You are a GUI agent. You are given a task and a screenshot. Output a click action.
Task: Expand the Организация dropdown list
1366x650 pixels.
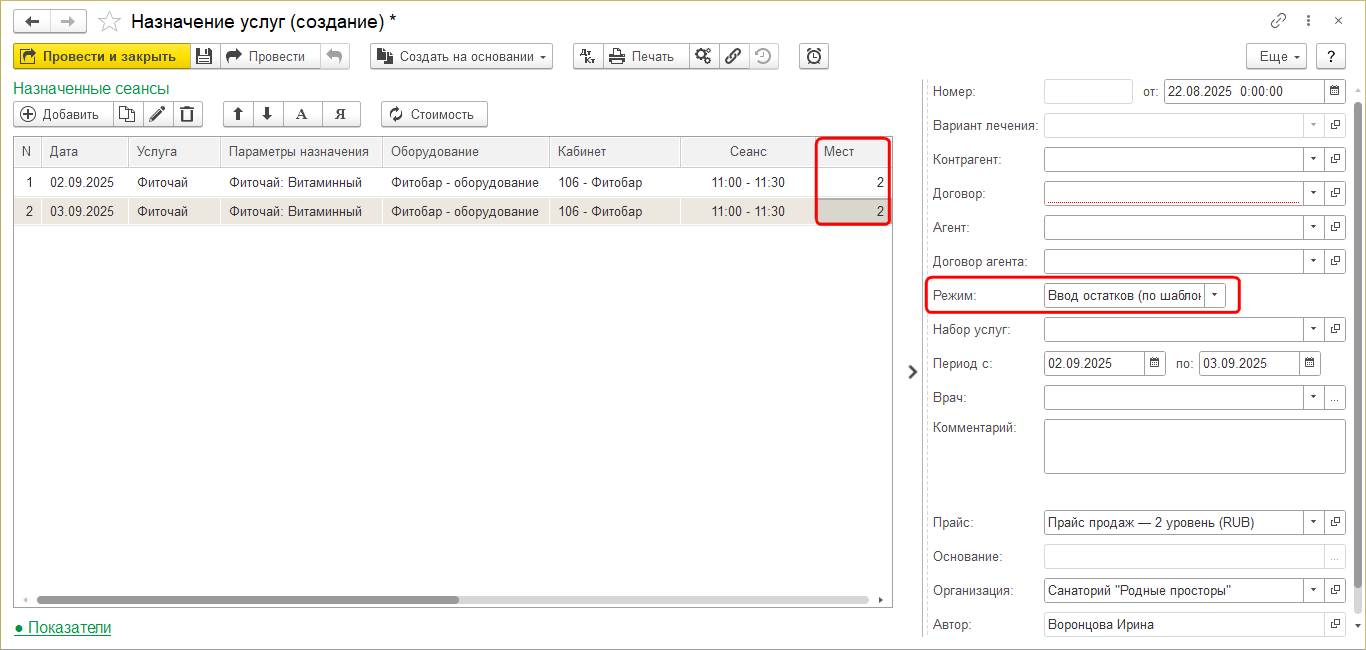pyautogui.click(x=1313, y=590)
